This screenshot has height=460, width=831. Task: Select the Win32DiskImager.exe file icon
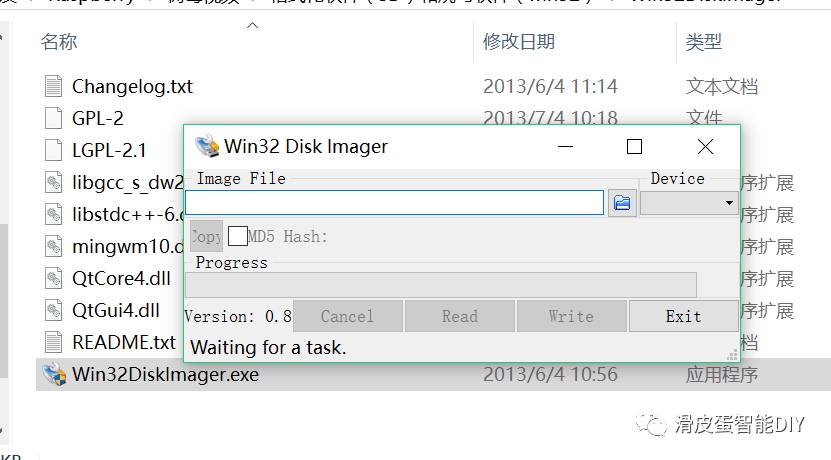pyautogui.click(x=54, y=374)
